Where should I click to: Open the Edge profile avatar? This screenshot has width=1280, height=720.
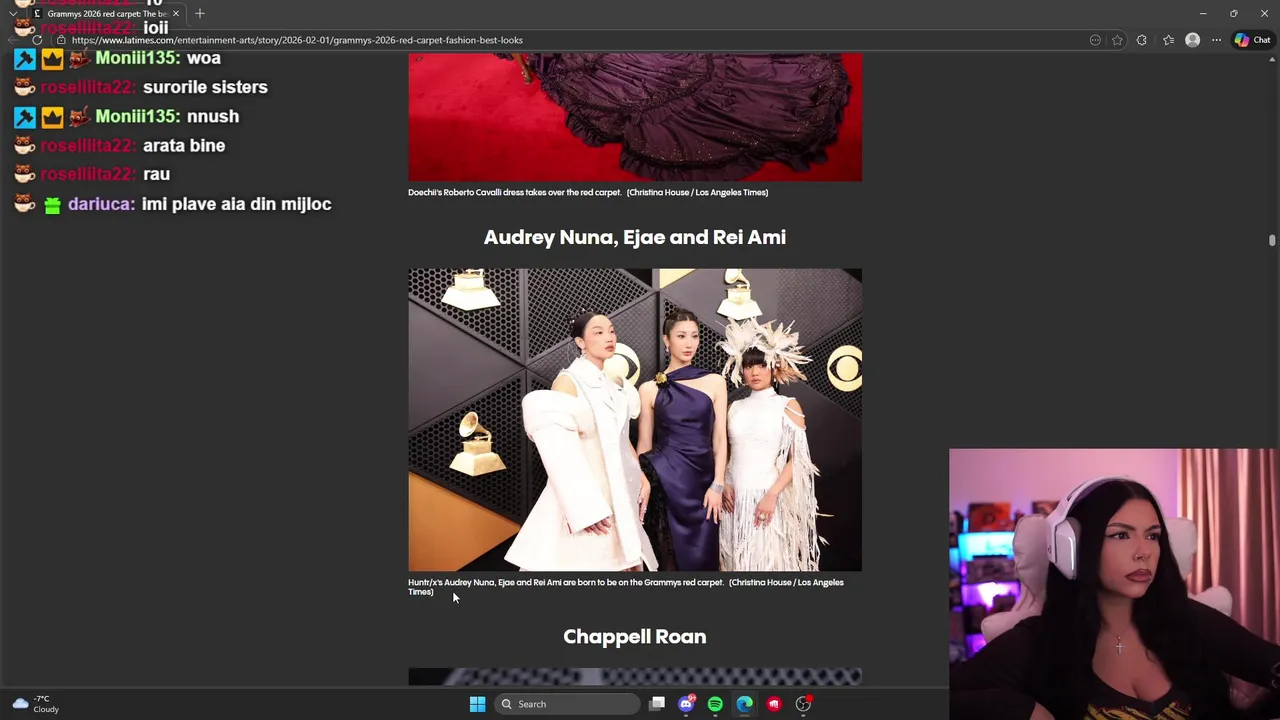tap(1192, 40)
